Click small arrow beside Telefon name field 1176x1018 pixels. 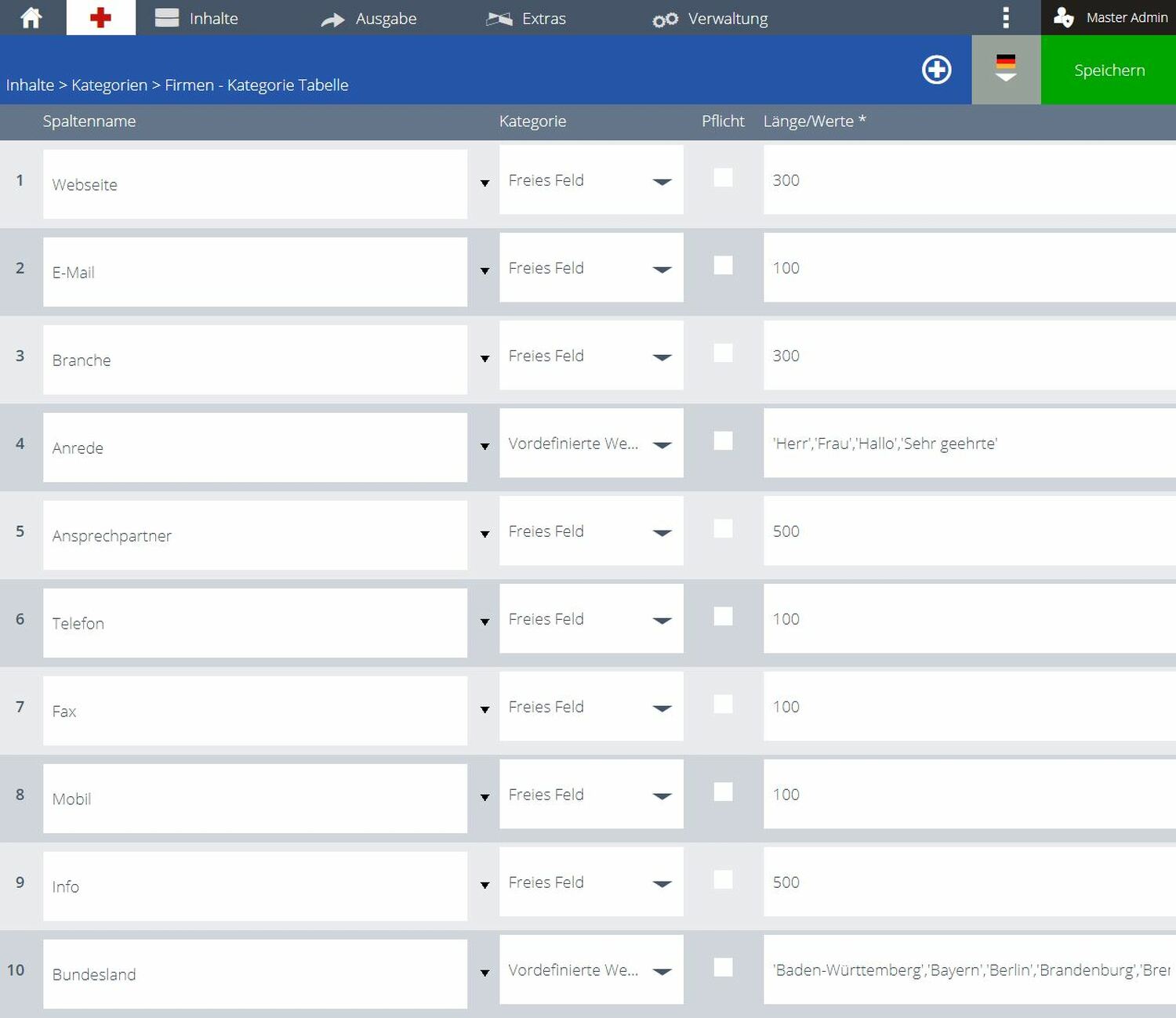(x=485, y=622)
